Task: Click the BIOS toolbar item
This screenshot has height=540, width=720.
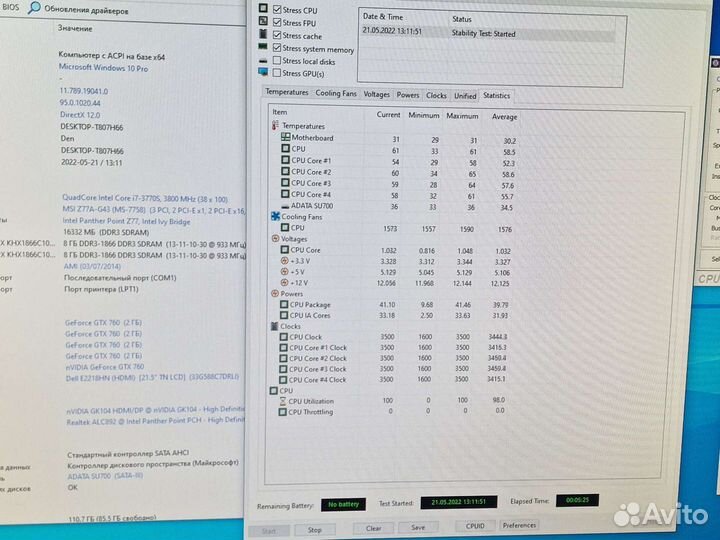Action: click(10, 7)
